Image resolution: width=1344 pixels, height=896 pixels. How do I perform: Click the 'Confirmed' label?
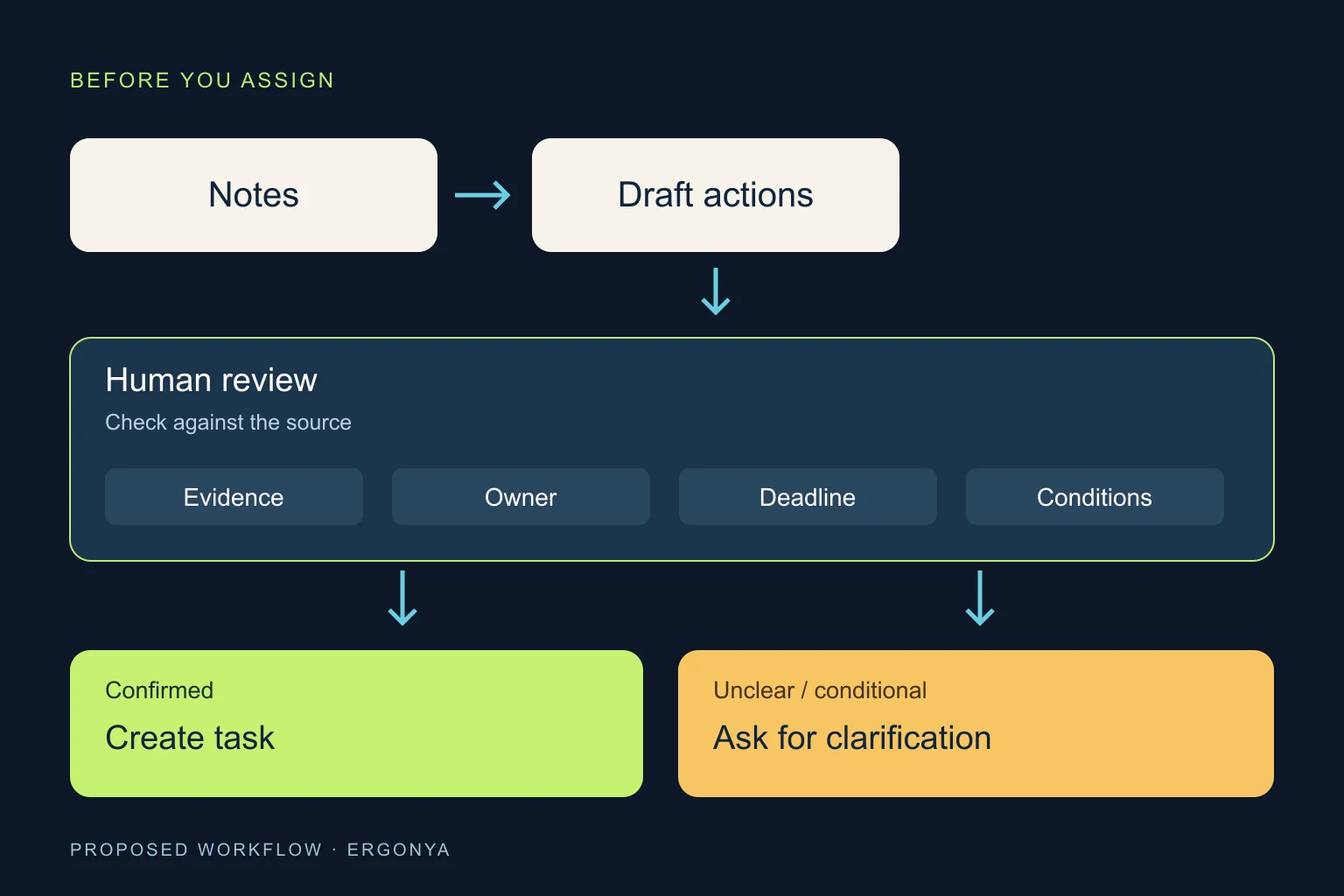(159, 690)
